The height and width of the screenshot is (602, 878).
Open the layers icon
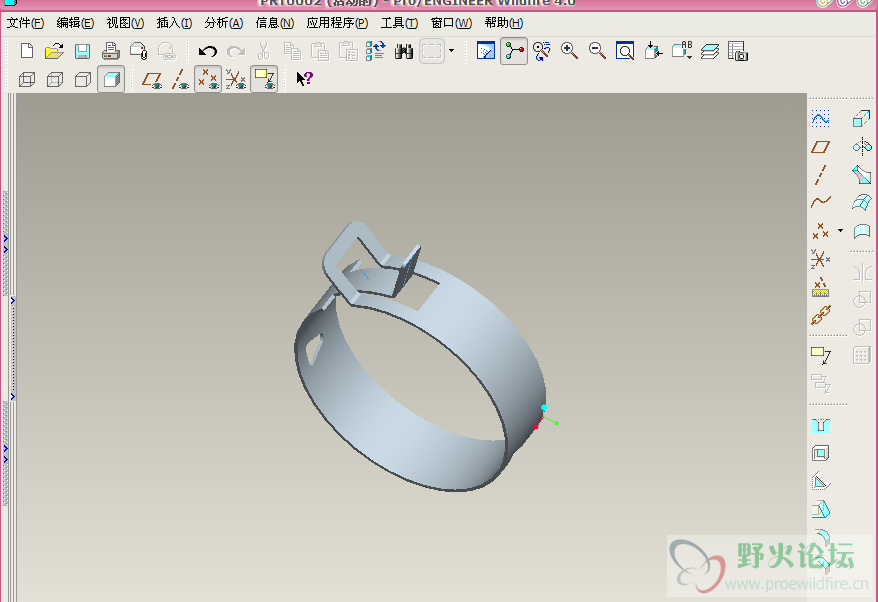(x=710, y=52)
